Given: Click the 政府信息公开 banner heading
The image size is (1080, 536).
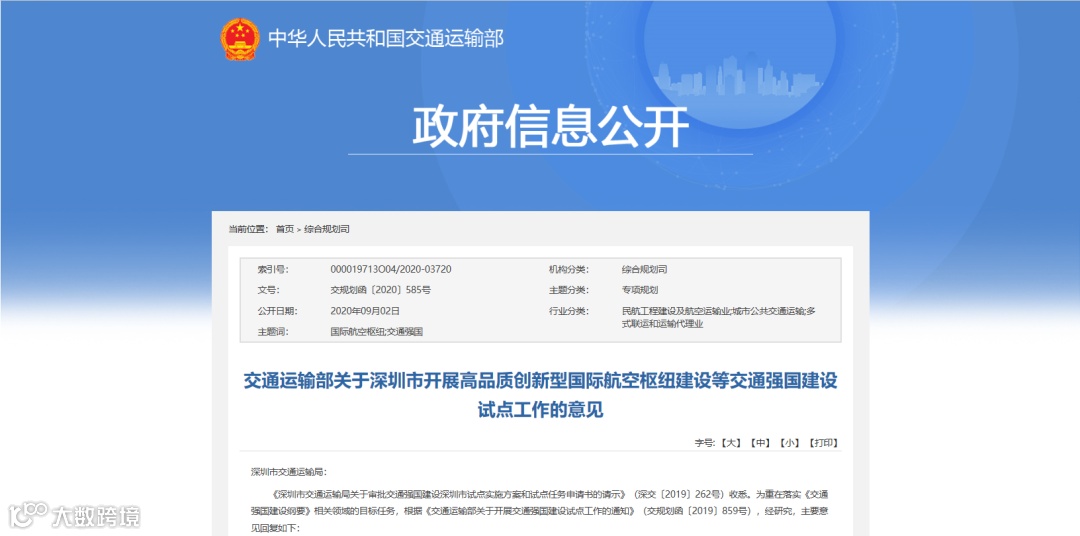Looking at the screenshot, I should point(550,126).
